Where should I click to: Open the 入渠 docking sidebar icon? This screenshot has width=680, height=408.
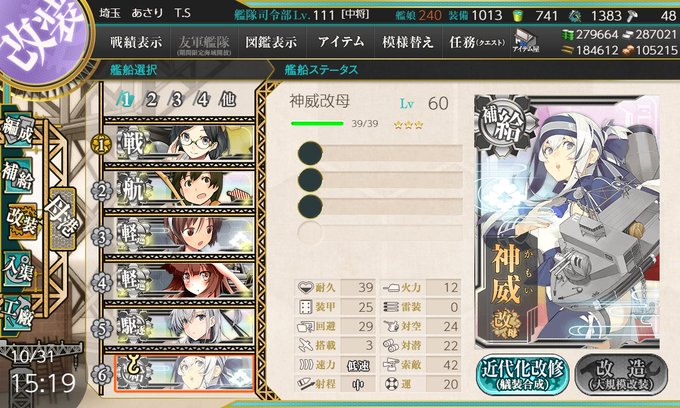click(x=18, y=270)
